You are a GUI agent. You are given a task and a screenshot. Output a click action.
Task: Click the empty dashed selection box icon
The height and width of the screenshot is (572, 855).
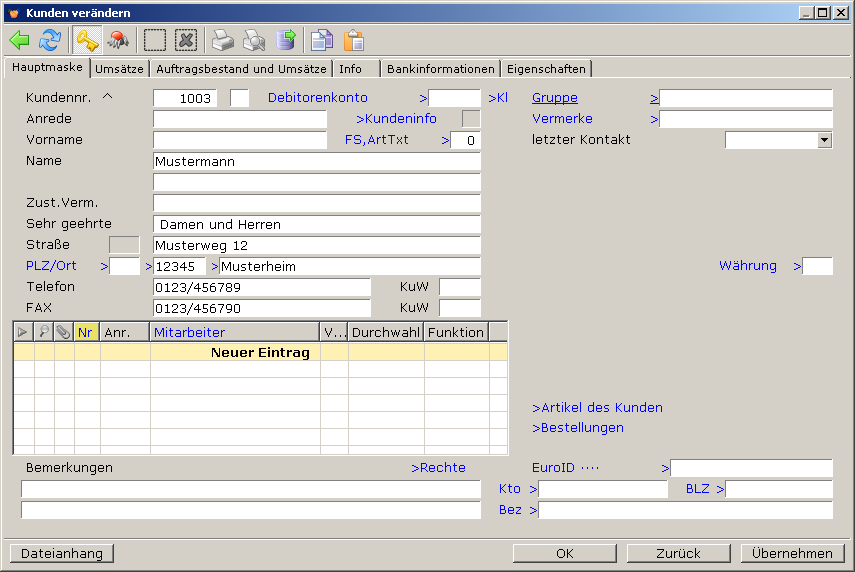pyautogui.click(x=155, y=40)
